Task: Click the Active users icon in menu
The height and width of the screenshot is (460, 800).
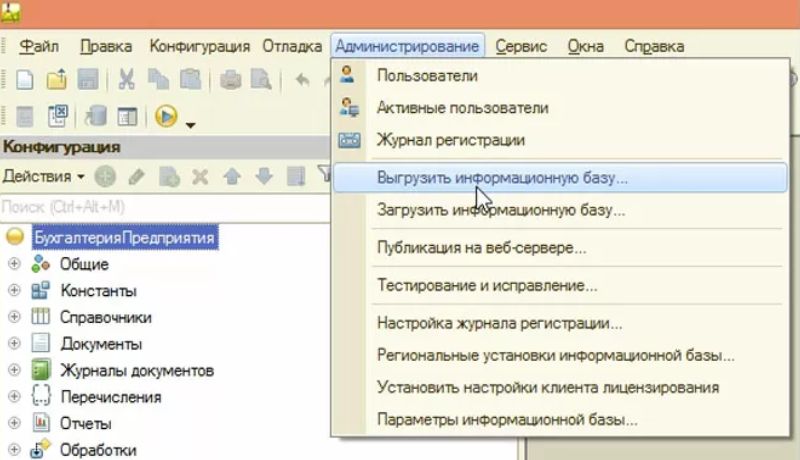Action: click(349, 107)
